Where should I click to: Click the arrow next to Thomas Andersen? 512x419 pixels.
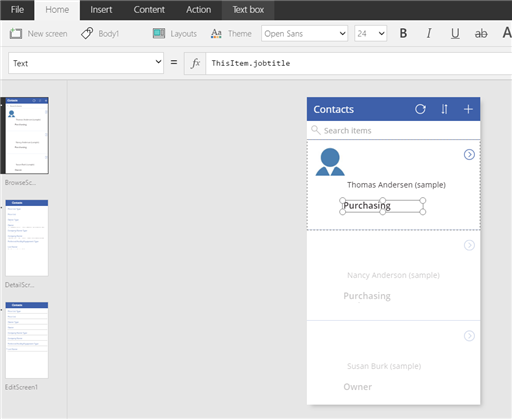pos(469,155)
